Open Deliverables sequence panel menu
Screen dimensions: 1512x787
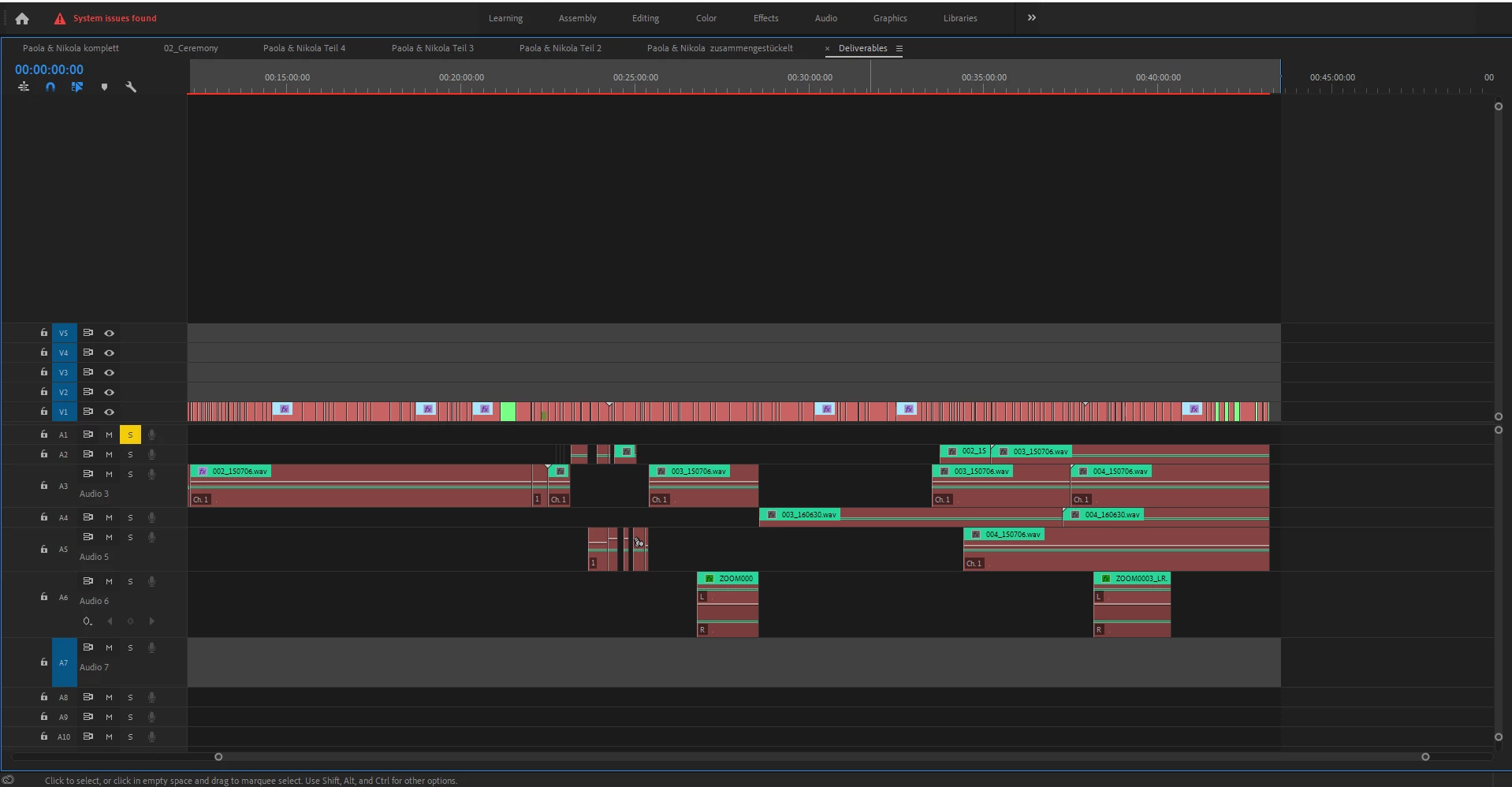[x=899, y=48]
